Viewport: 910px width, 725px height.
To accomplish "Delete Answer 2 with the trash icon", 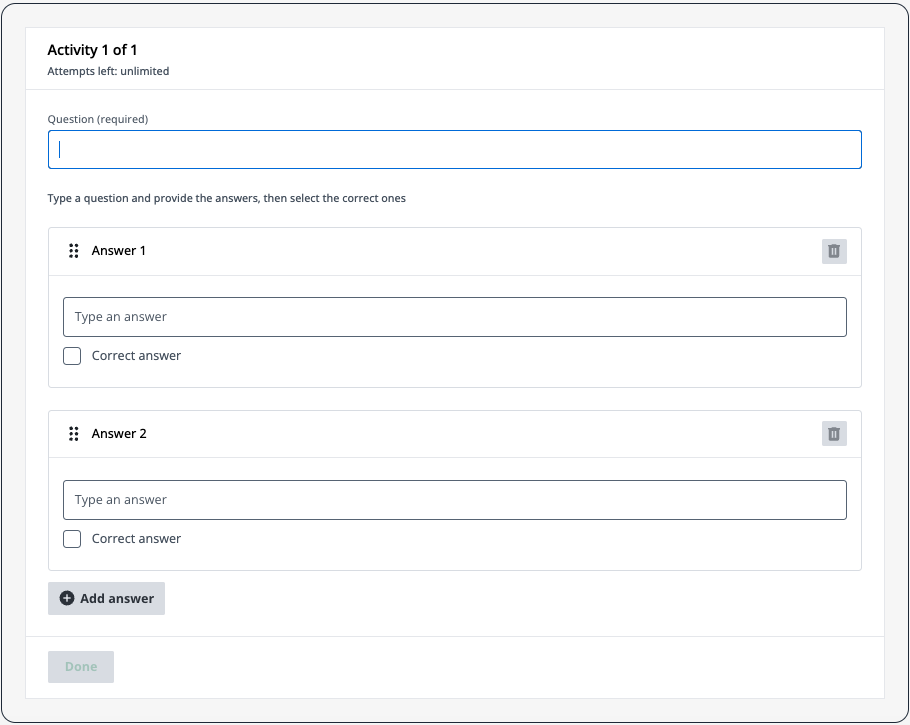I will 834,434.
